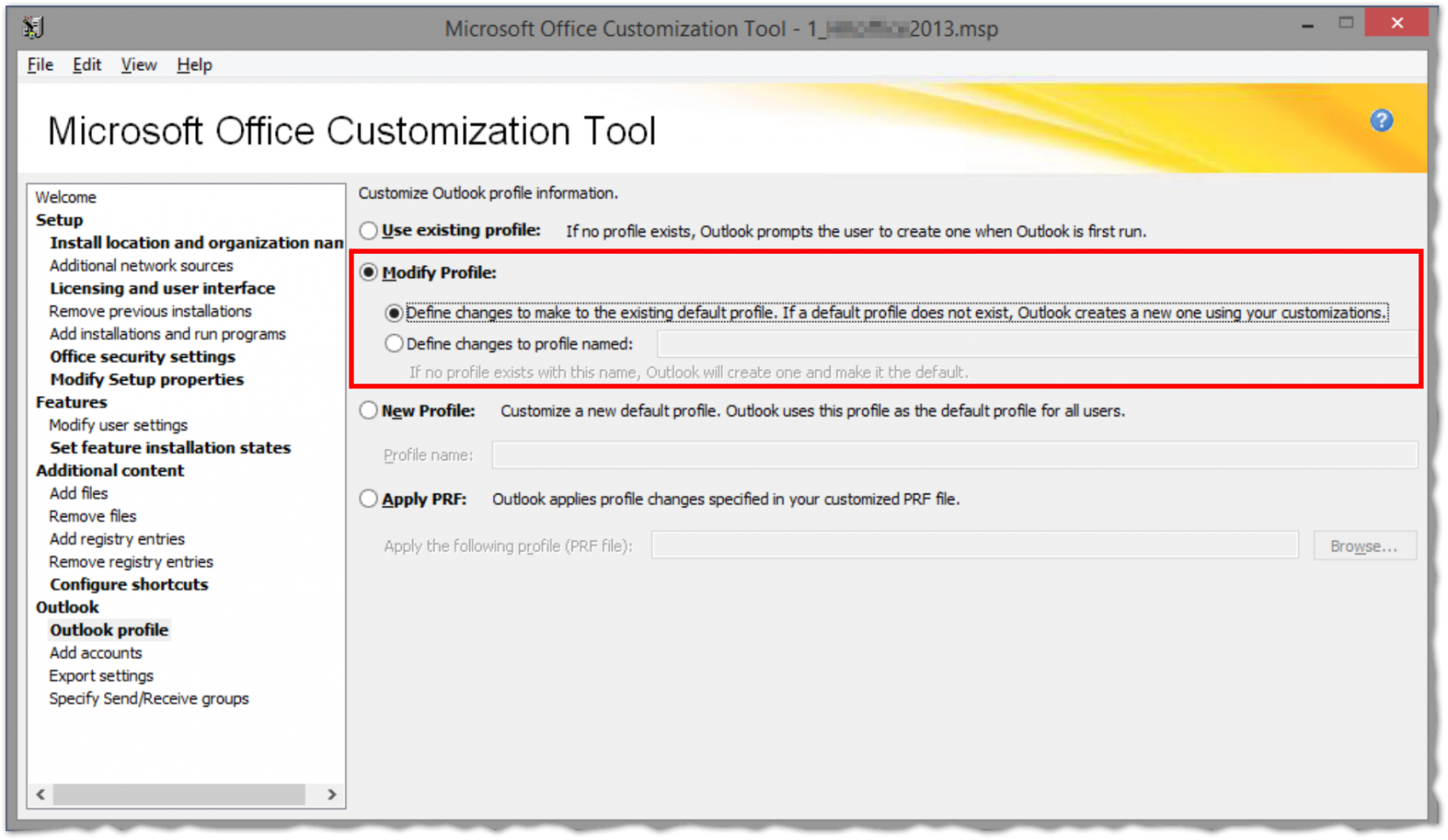Select the Apply PRF radio button
This screenshot has width=1448, height=840.
click(369, 499)
